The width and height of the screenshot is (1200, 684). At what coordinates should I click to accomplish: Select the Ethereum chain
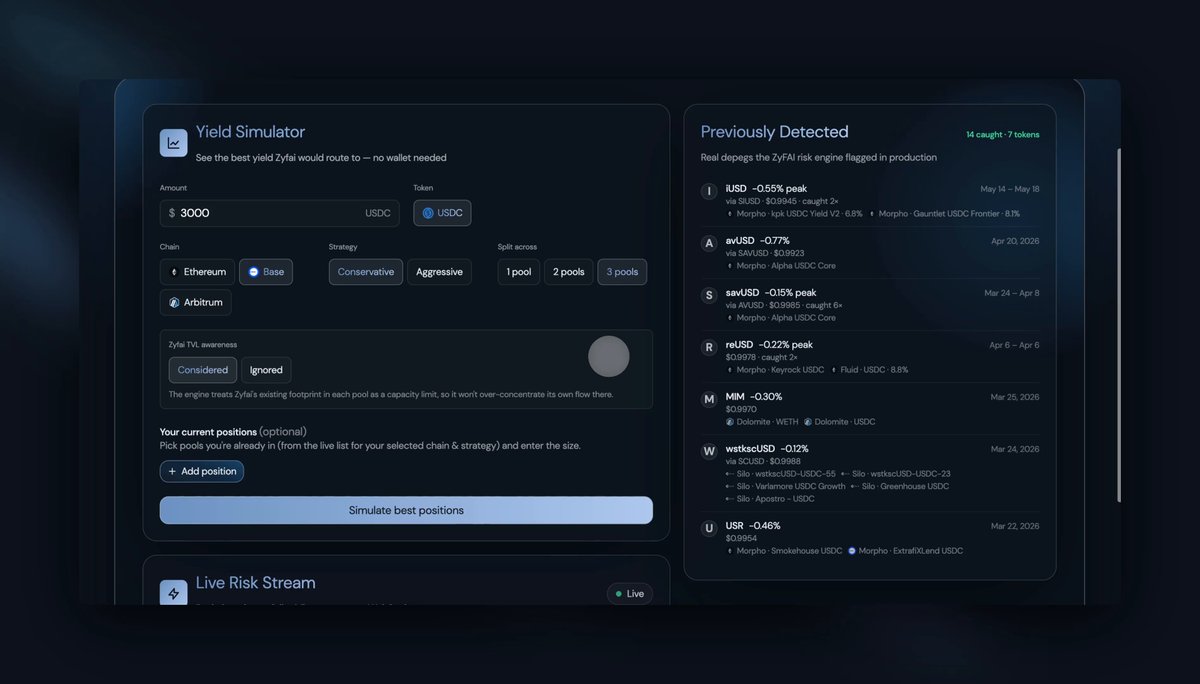point(198,272)
